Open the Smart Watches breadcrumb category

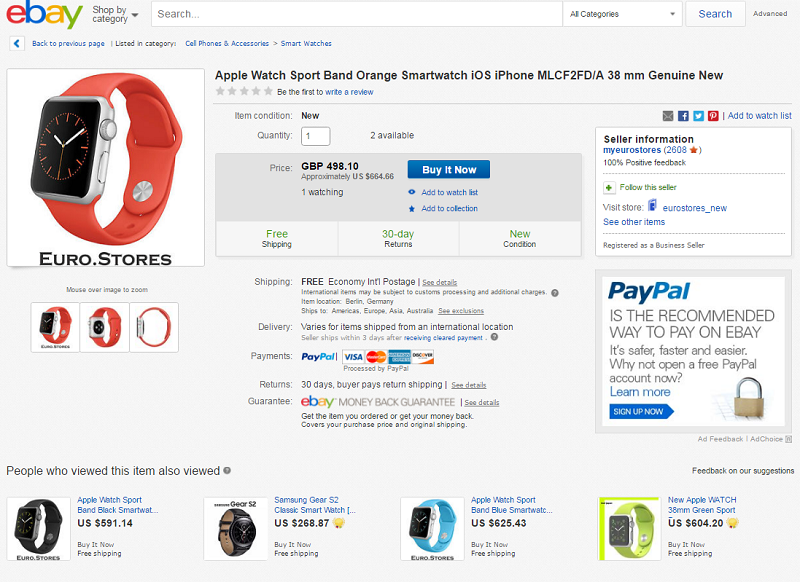pyautogui.click(x=306, y=44)
